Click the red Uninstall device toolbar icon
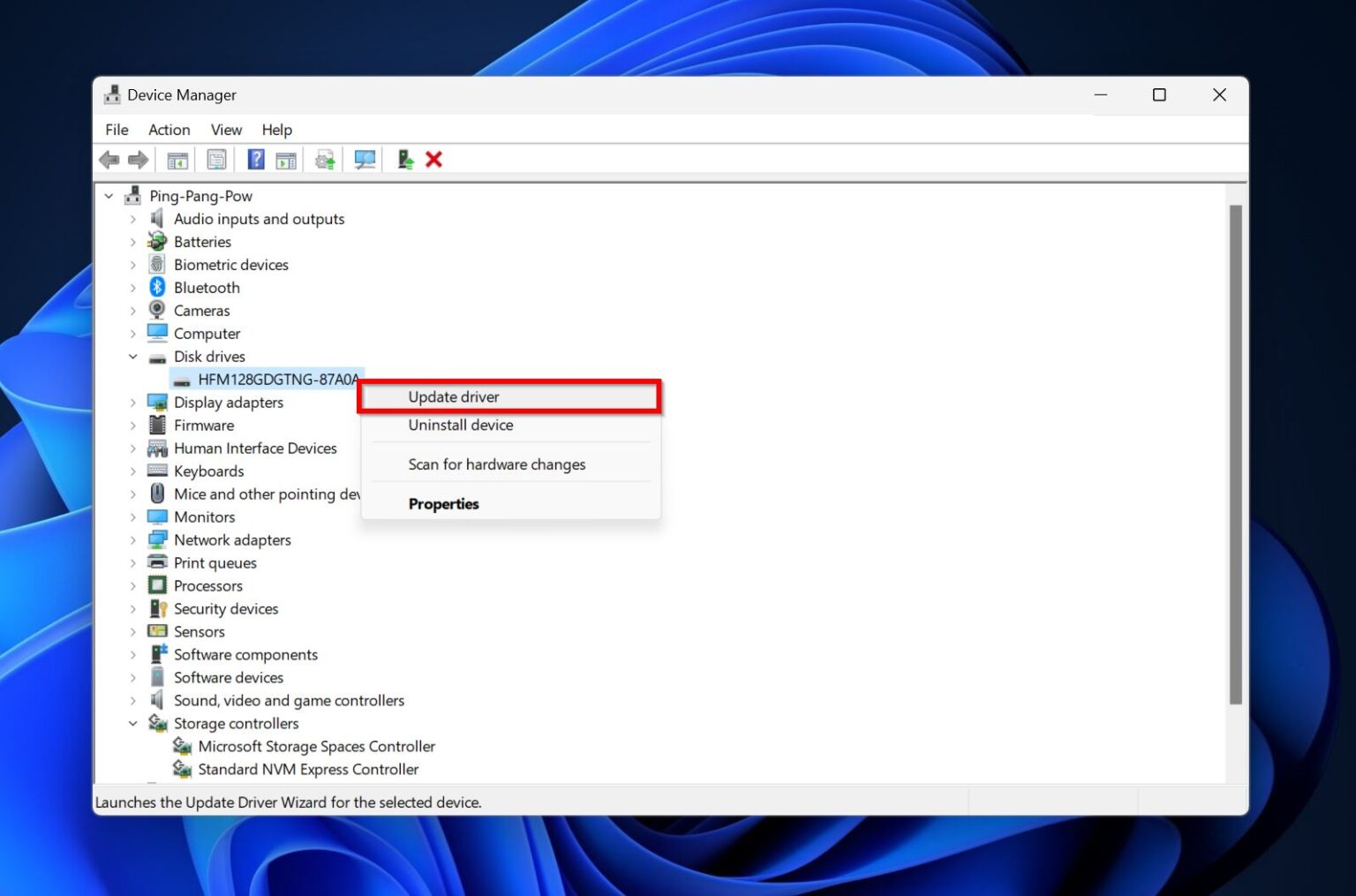The height and width of the screenshot is (896, 1356). pos(433,159)
